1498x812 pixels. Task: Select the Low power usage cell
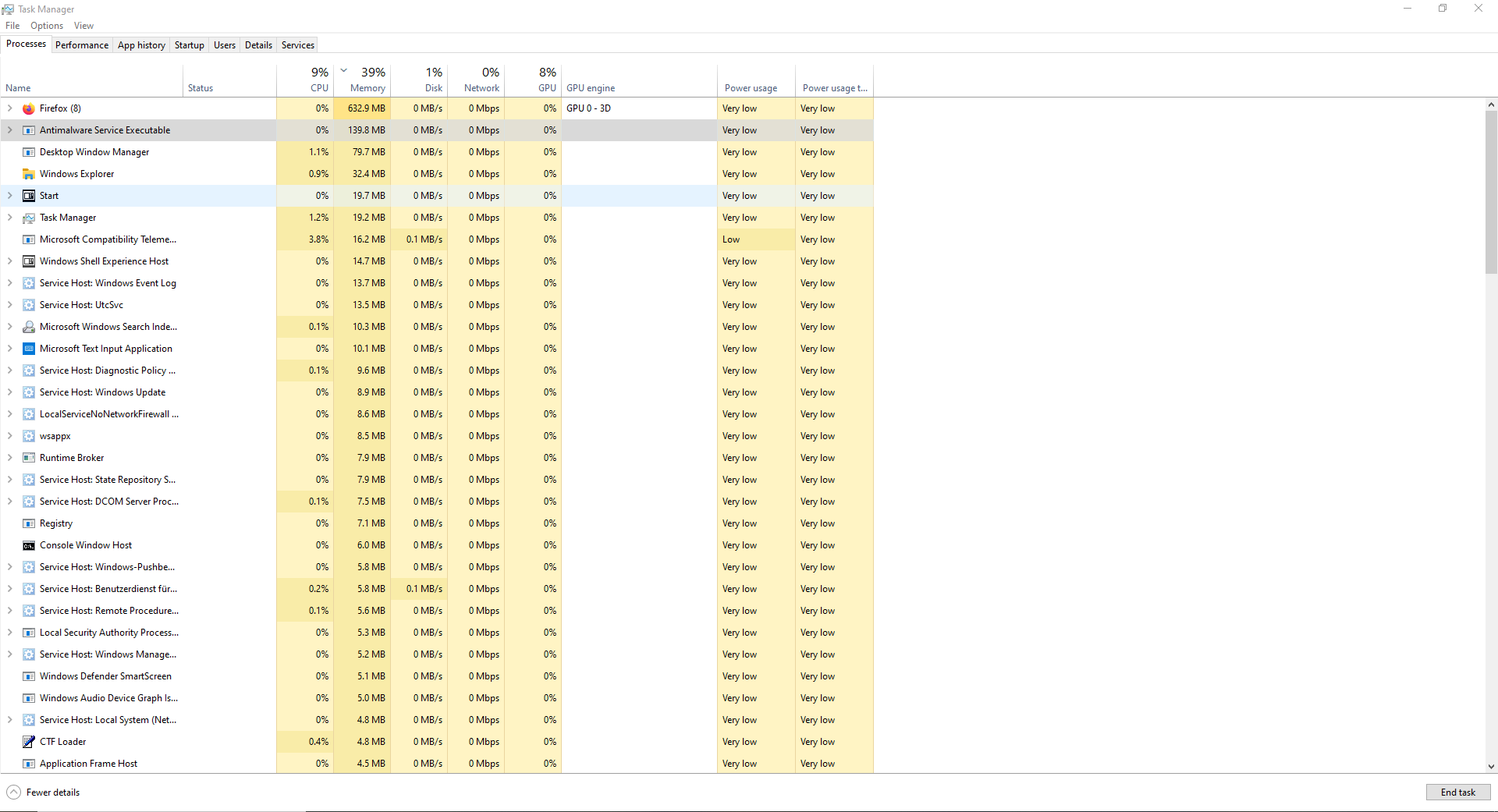(x=756, y=239)
